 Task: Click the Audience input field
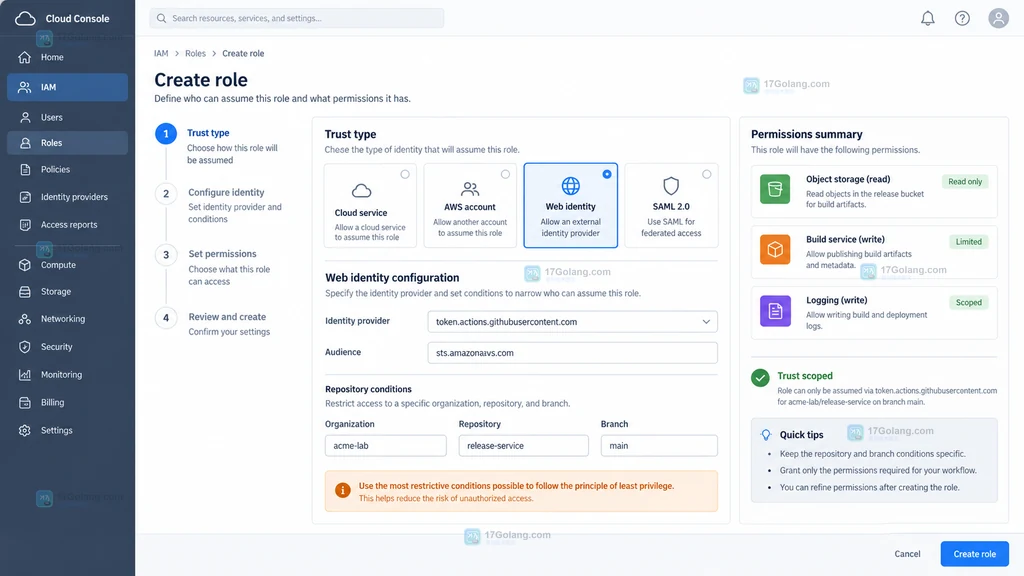573,353
